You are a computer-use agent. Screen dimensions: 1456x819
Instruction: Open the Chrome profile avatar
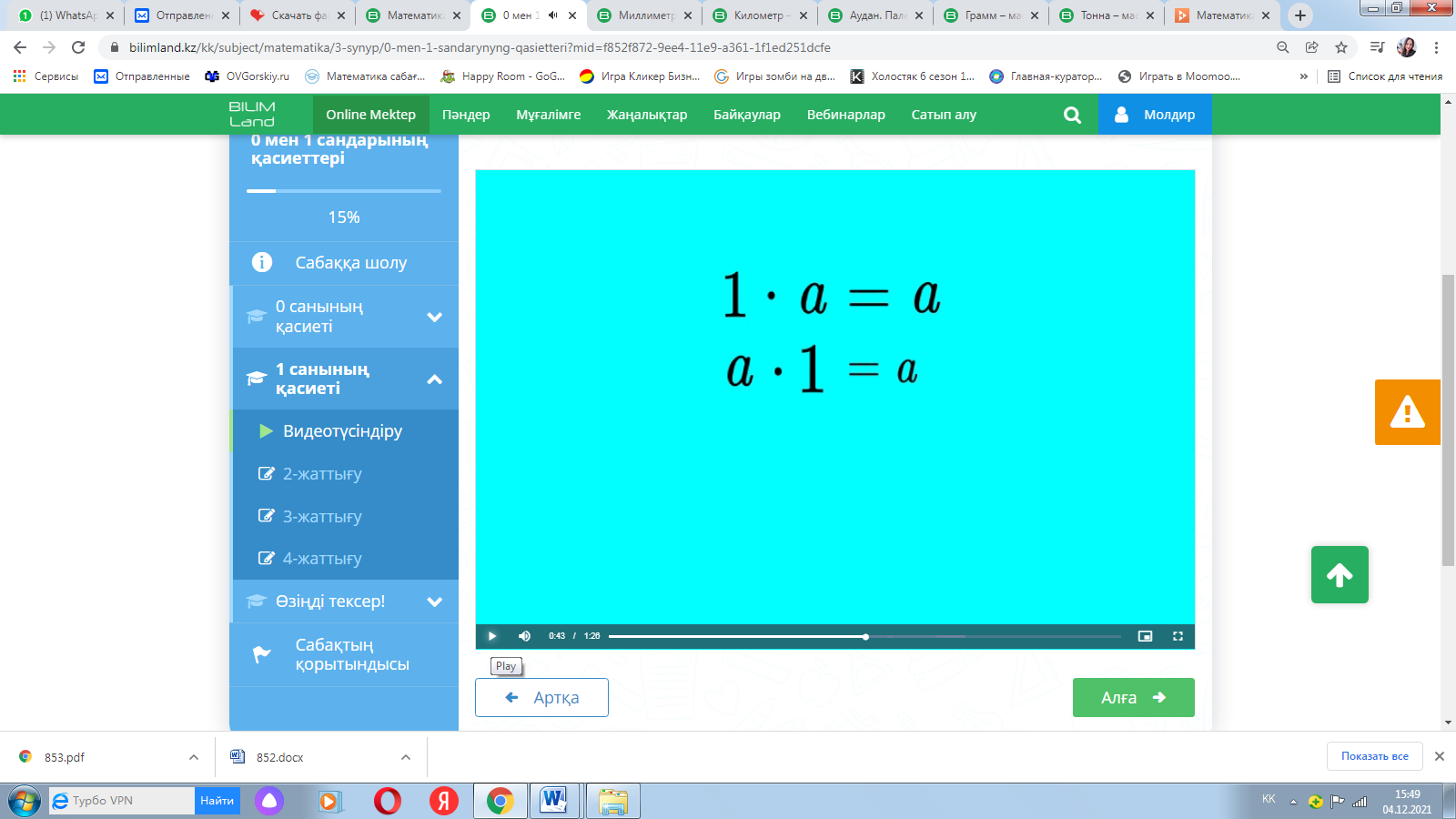pyautogui.click(x=1407, y=47)
